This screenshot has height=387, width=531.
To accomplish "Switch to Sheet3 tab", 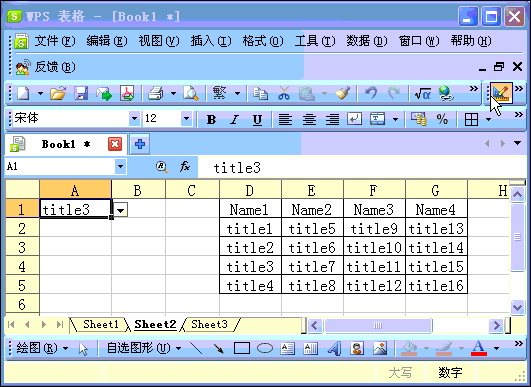I will (209, 324).
